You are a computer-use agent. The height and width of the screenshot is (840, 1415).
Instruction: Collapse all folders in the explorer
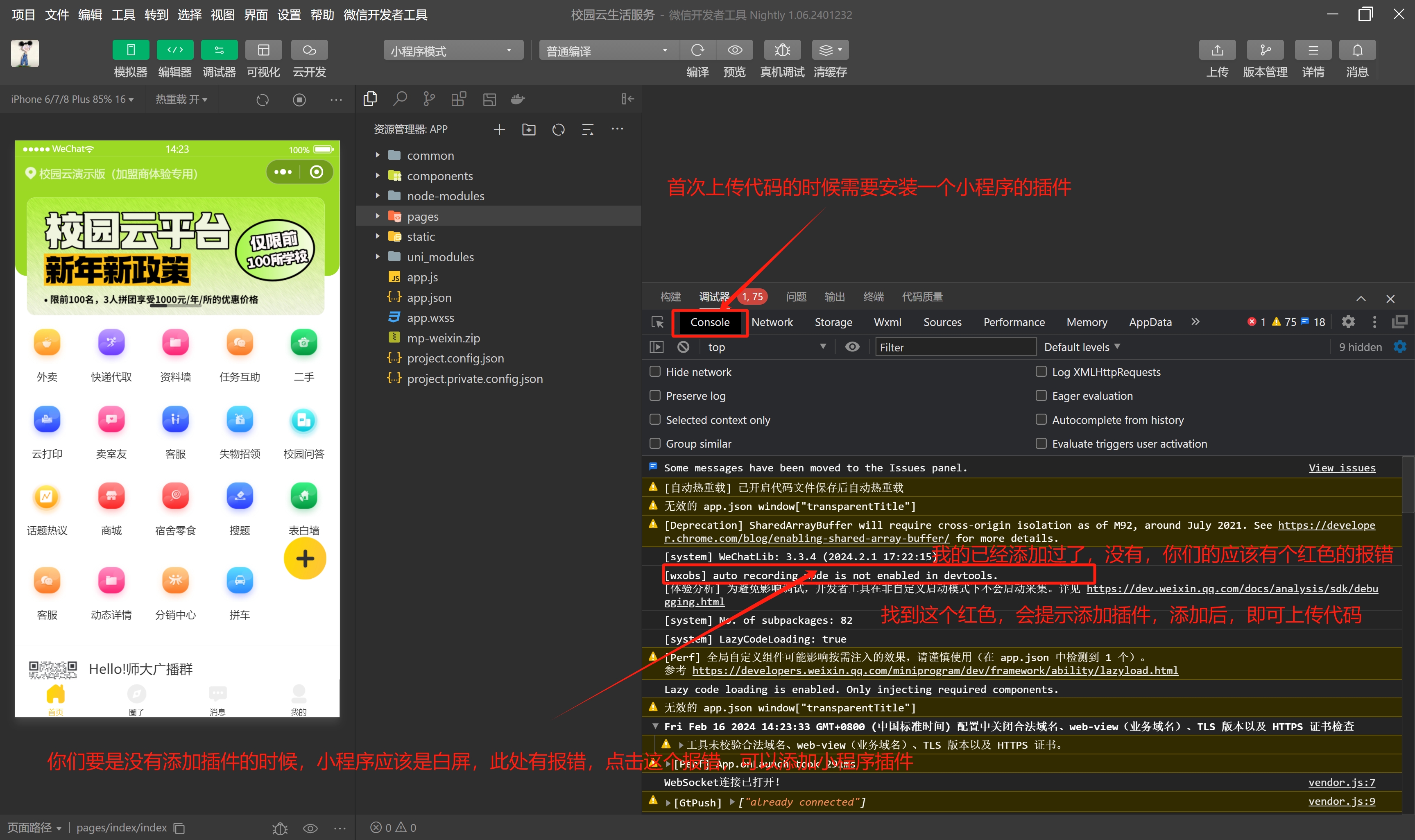(588, 129)
